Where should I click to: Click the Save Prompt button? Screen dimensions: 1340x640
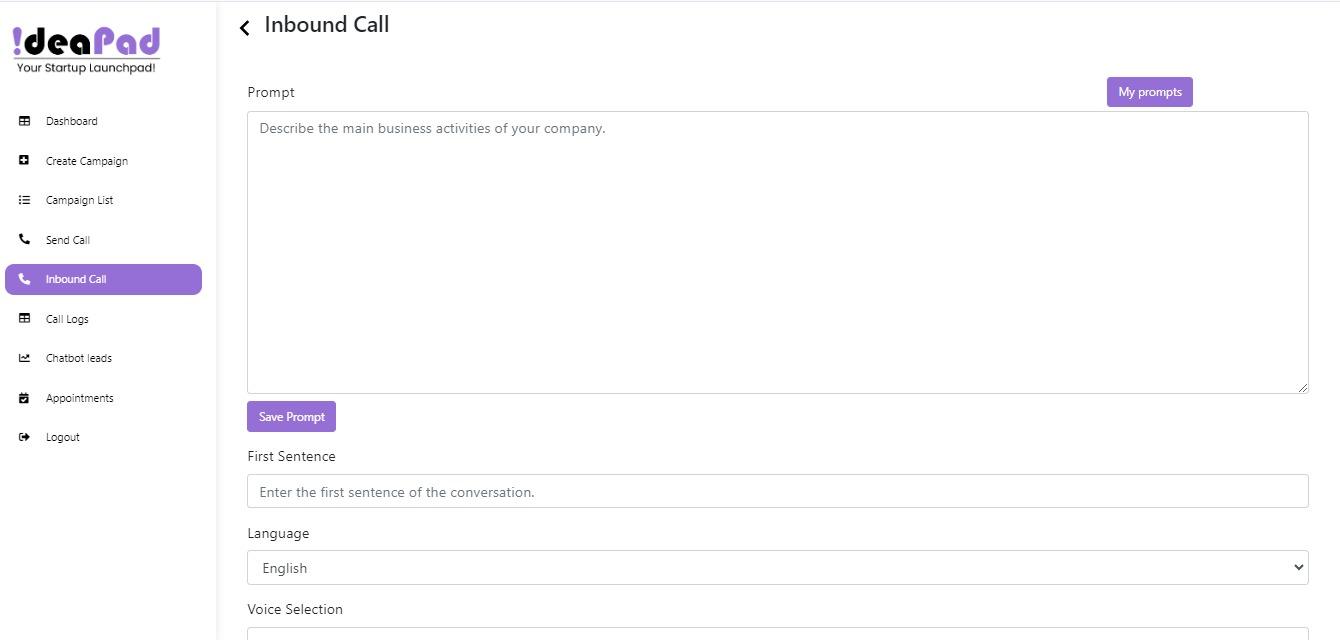click(x=291, y=417)
